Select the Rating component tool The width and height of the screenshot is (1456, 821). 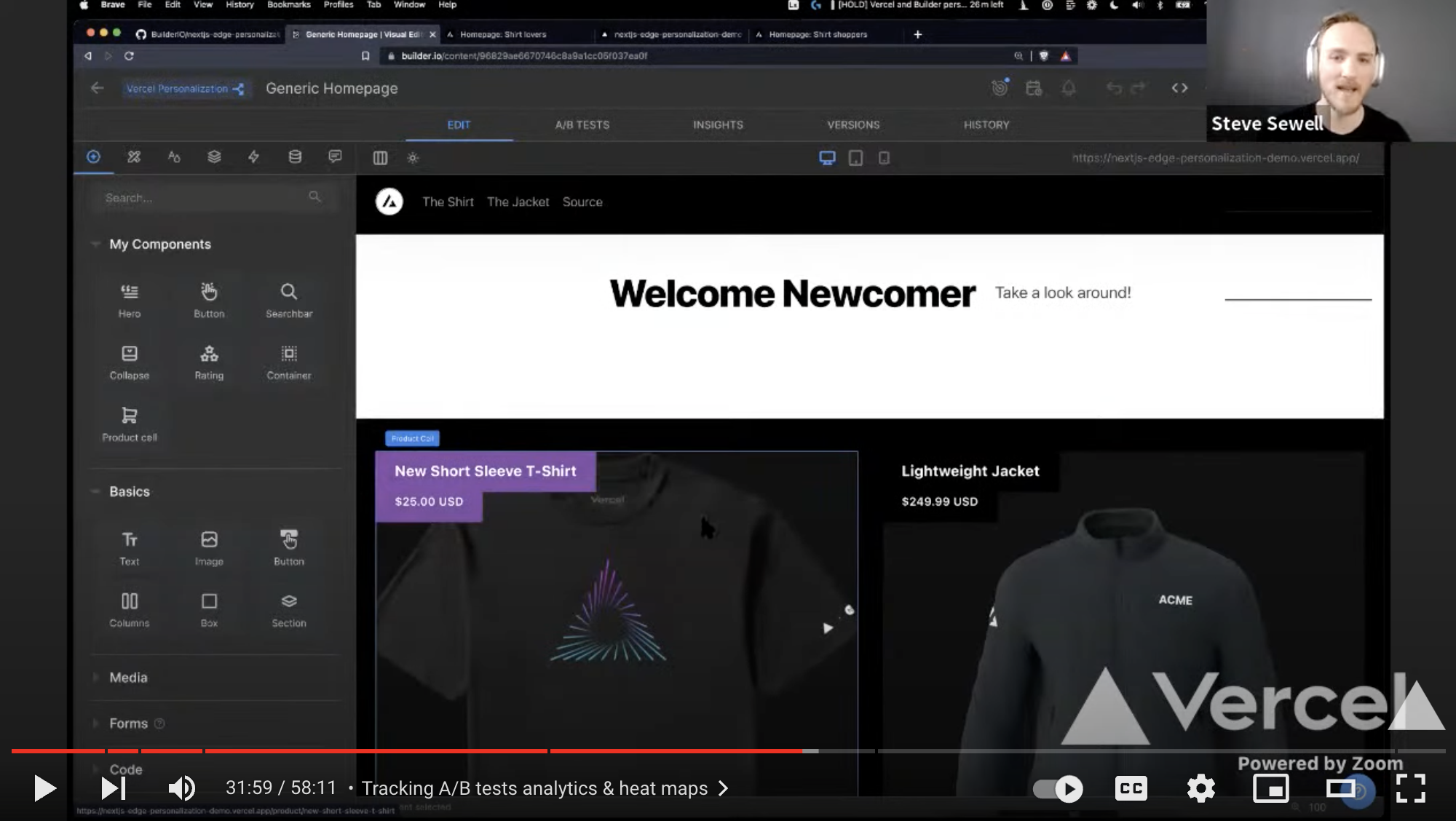click(208, 361)
